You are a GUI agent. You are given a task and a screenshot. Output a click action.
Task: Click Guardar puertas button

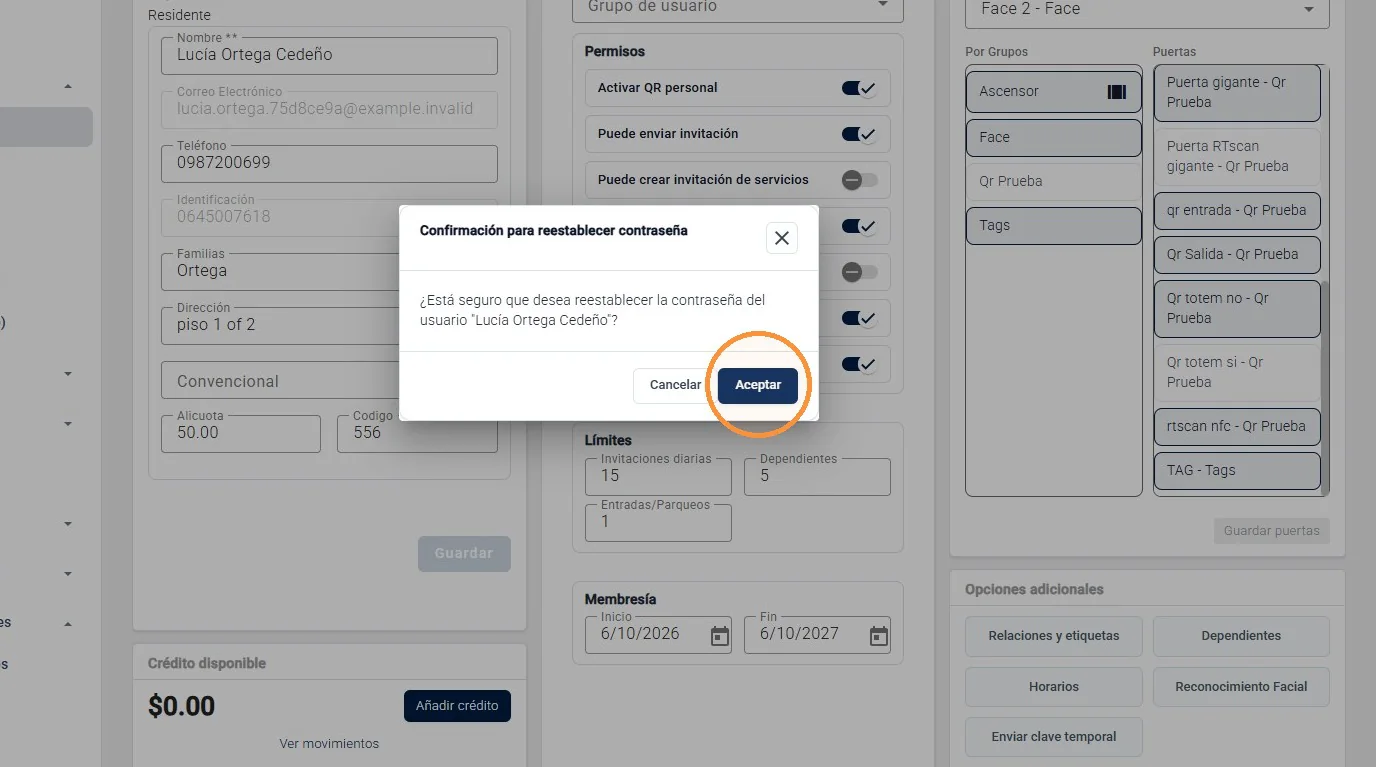click(x=1271, y=531)
